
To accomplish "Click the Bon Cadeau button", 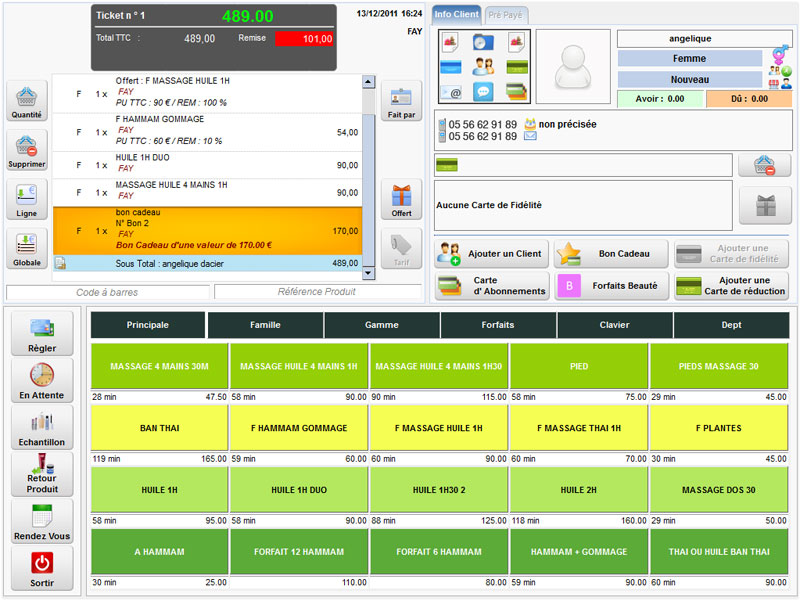I will [611, 254].
